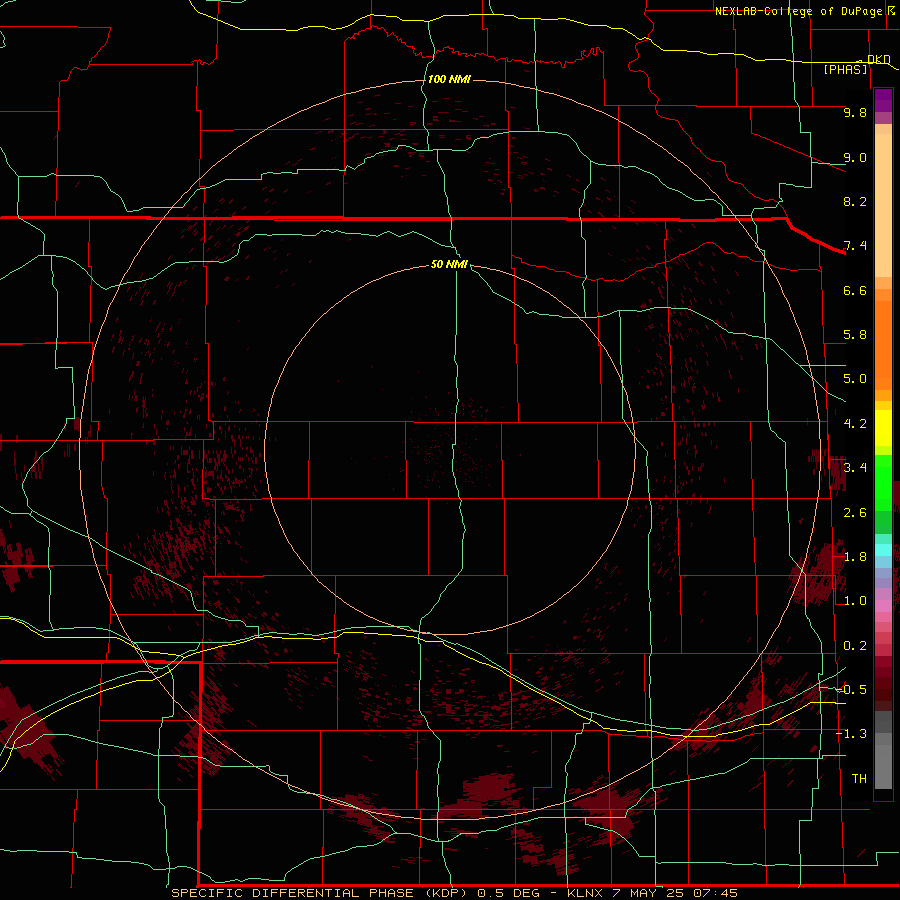Pick the light peach swatch near 8.2

883,205
